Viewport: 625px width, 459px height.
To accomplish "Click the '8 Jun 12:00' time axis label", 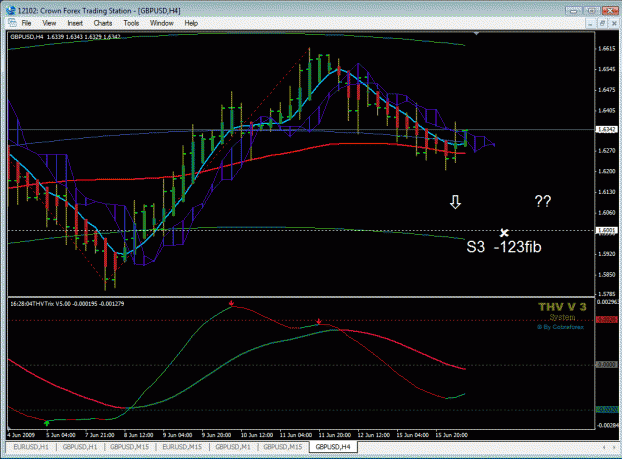I will pyautogui.click(x=138, y=435).
